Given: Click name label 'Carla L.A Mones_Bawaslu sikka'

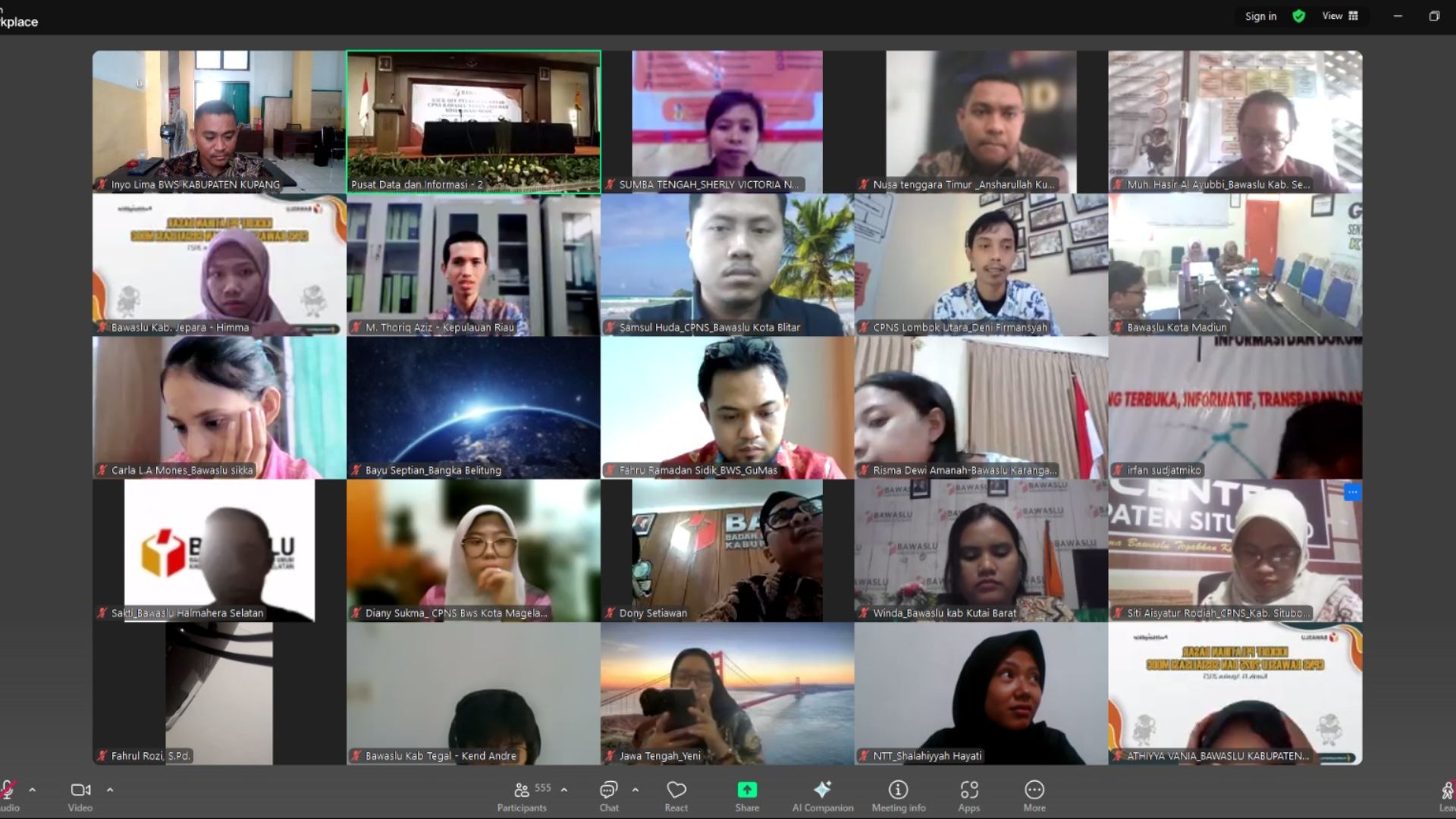Looking at the screenshot, I should point(182,470).
